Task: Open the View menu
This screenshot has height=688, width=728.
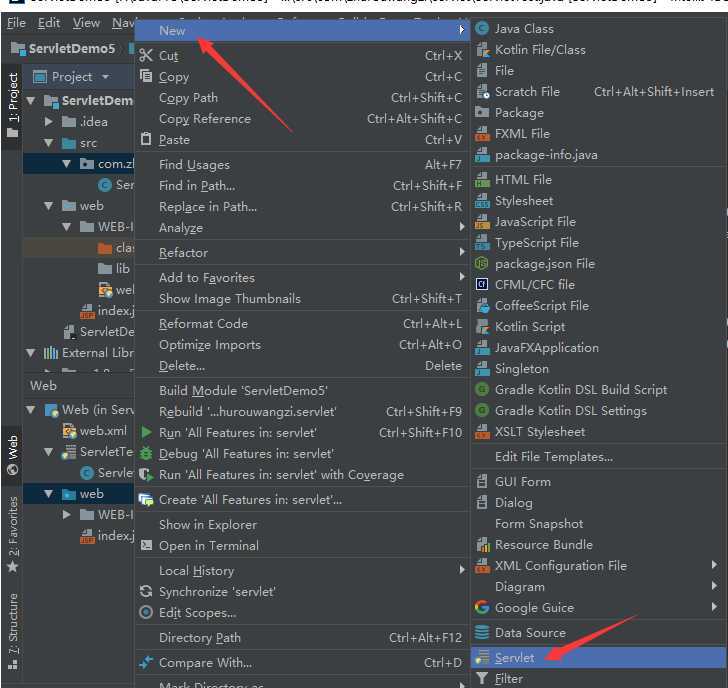Action: tap(86, 23)
